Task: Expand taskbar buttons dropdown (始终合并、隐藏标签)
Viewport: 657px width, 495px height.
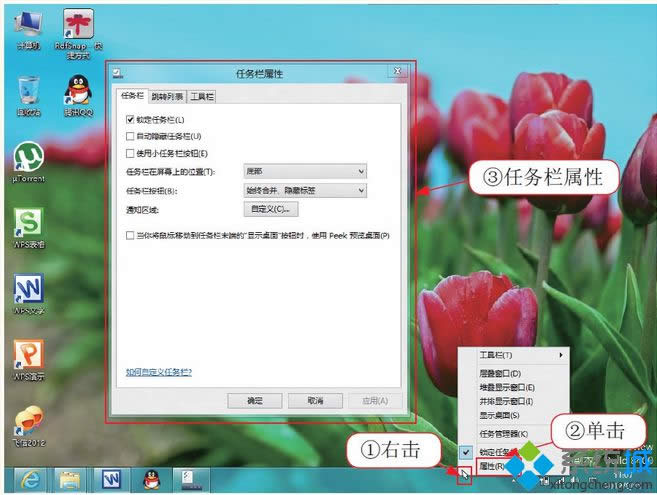Action: click(305, 190)
